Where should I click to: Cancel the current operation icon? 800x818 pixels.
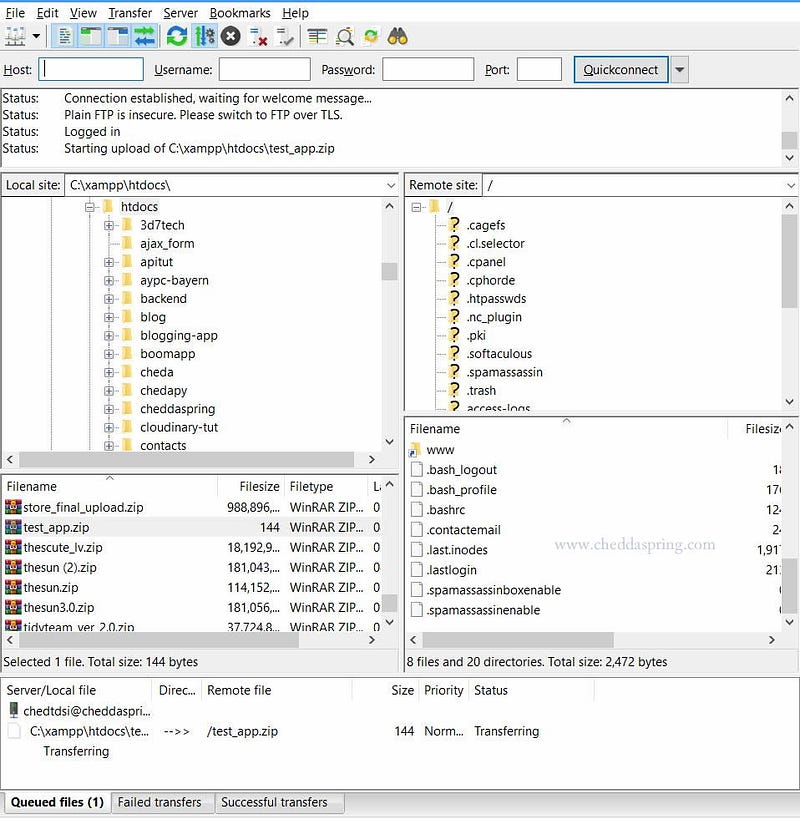pyautogui.click(x=231, y=37)
